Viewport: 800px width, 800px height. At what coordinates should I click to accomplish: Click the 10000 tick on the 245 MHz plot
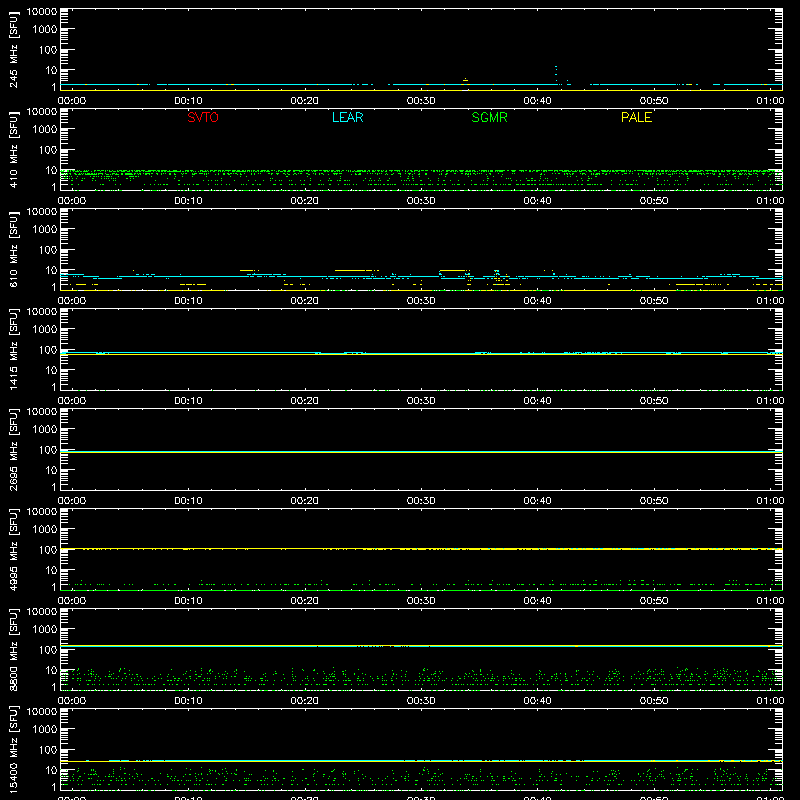tap(42, 12)
